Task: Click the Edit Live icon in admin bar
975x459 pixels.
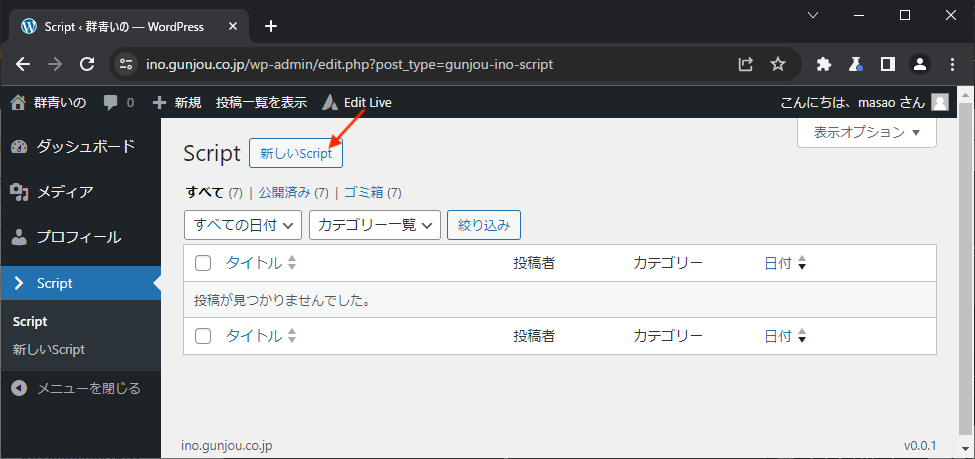Action: coord(330,102)
